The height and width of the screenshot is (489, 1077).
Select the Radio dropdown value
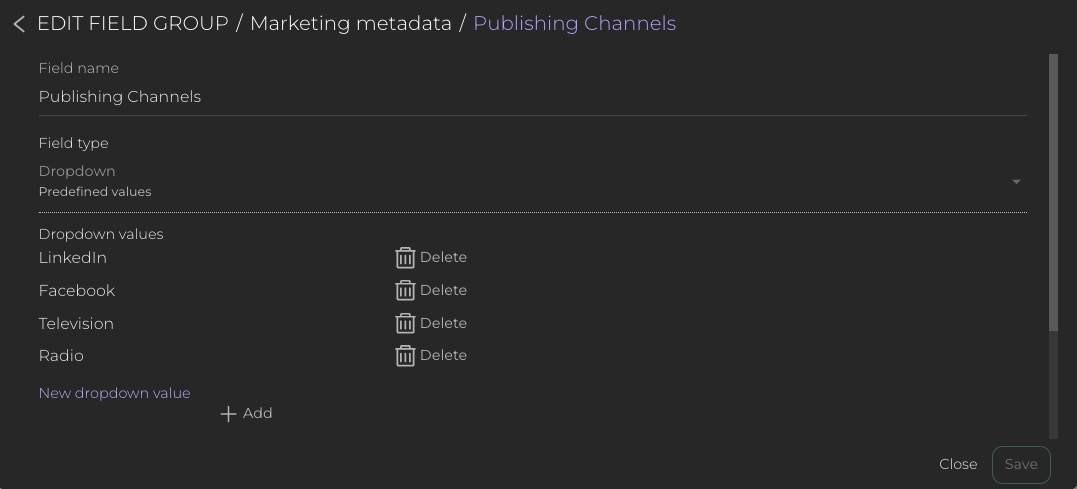pyautogui.click(x=61, y=356)
